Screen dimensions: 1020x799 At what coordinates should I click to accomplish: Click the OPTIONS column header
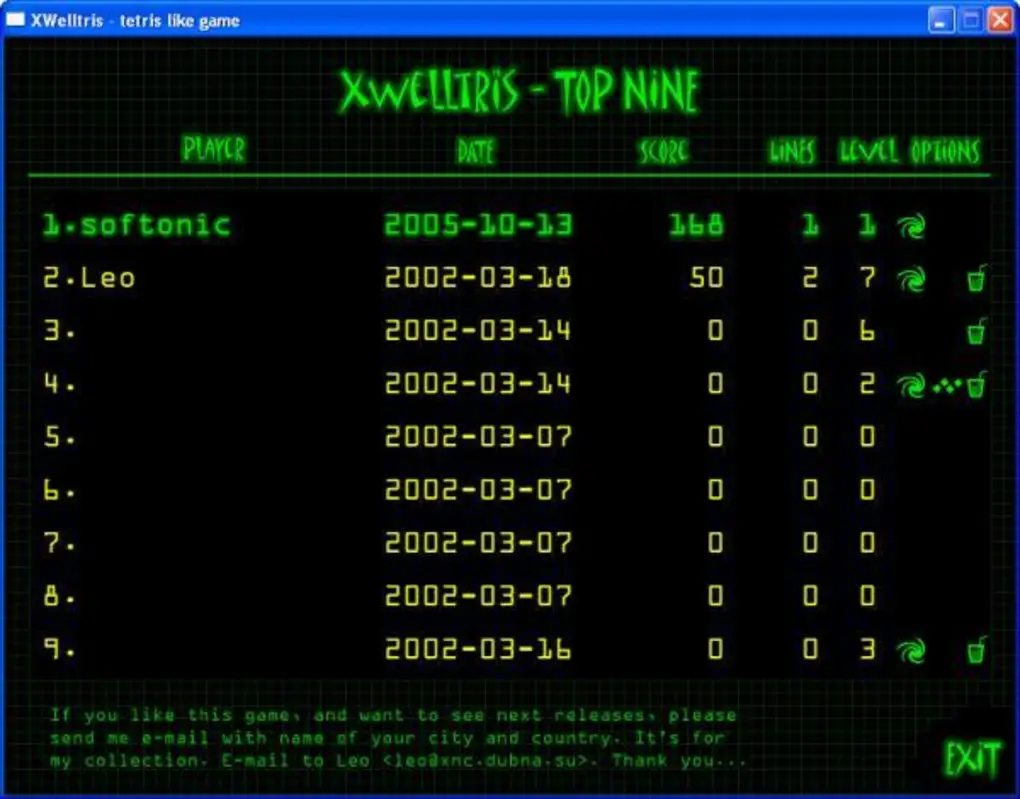tap(945, 151)
